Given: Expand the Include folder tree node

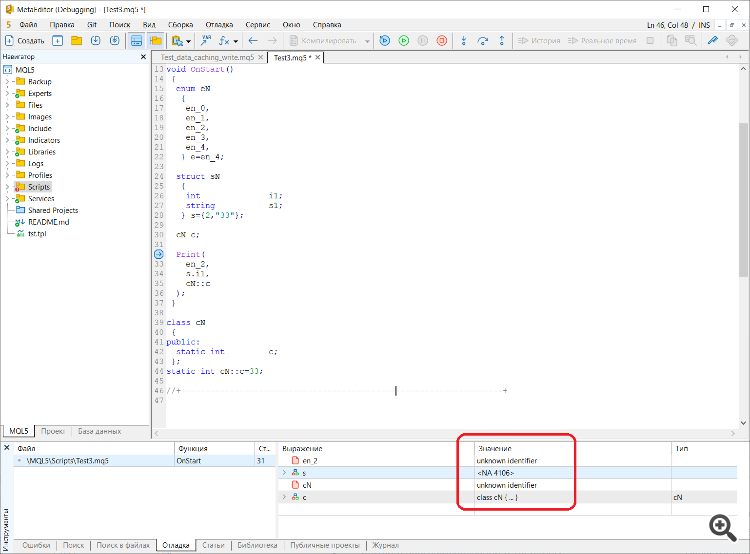Looking at the screenshot, I should [7, 129].
